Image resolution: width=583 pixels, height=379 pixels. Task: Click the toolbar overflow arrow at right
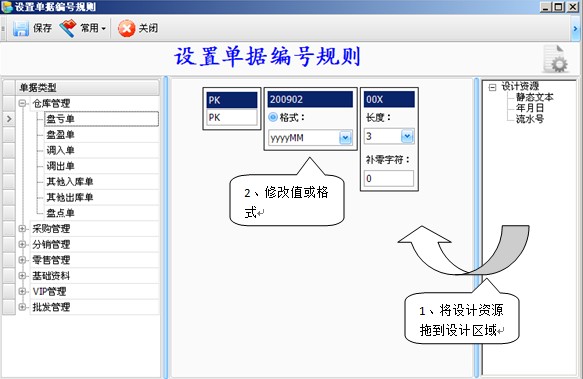pyautogui.click(x=576, y=28)
